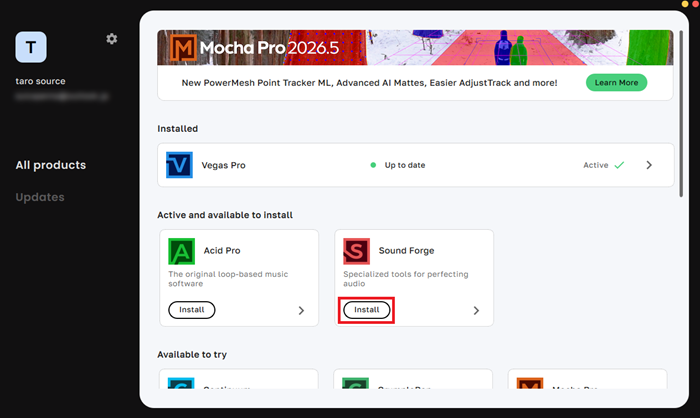Click the 'Installed' section heading

[x=178, y=129]
